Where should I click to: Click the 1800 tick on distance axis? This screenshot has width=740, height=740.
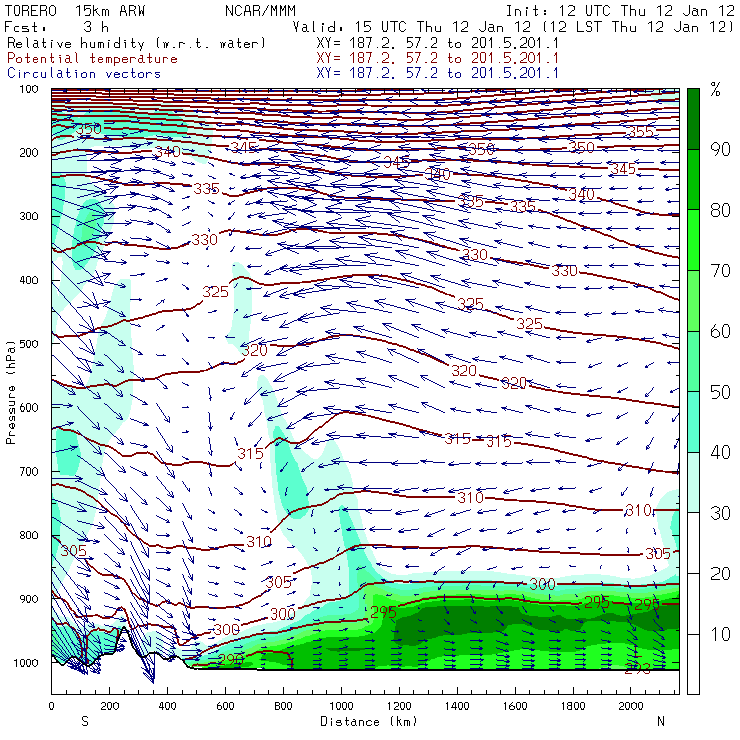[x=573, y=706]
